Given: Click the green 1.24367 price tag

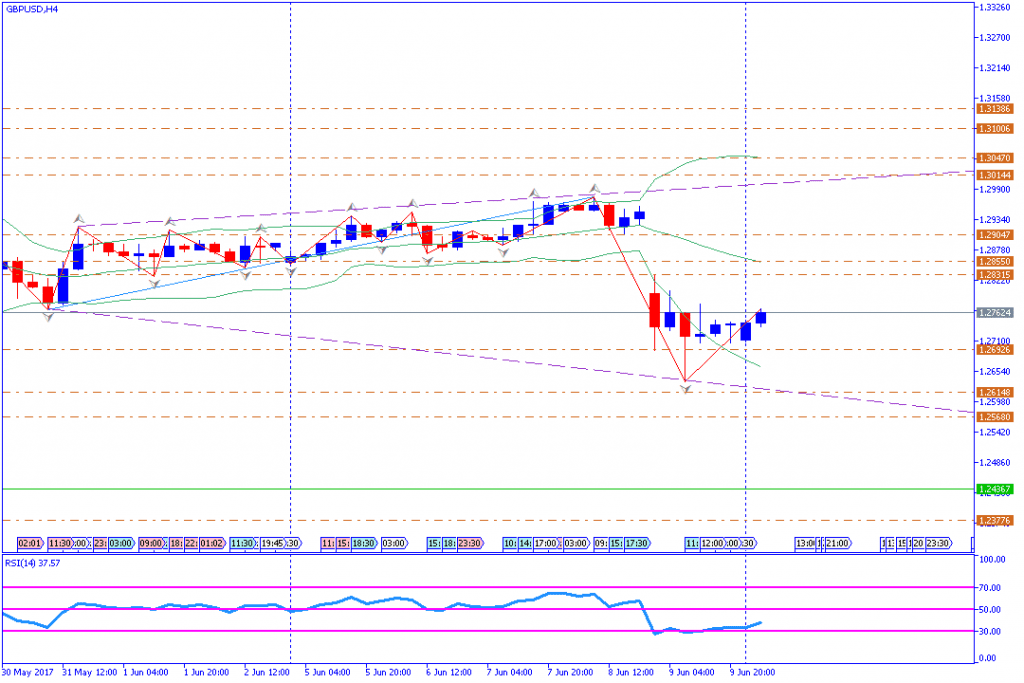Looking at the screenshot, I should point(995,489).
